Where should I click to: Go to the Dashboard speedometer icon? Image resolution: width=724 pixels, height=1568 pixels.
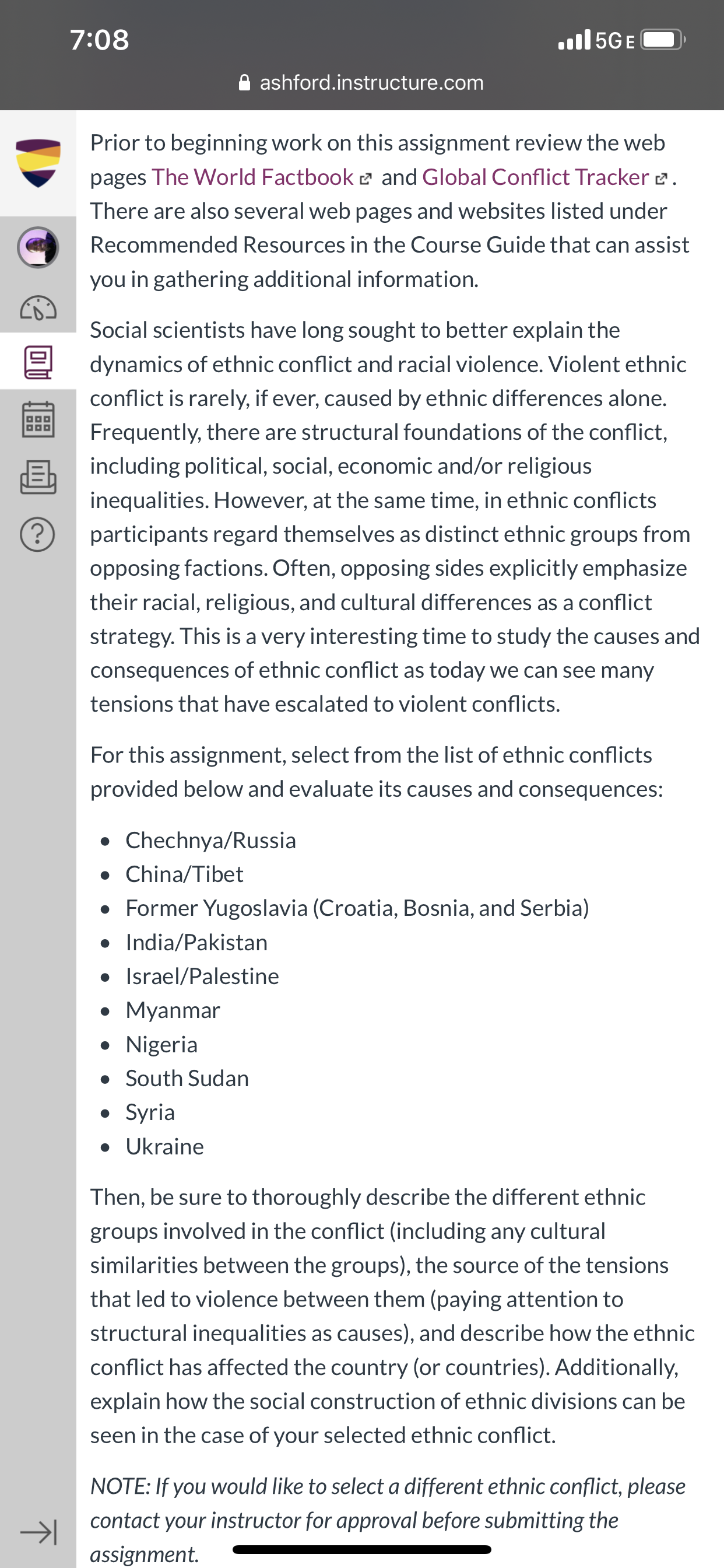pos(38,308)
